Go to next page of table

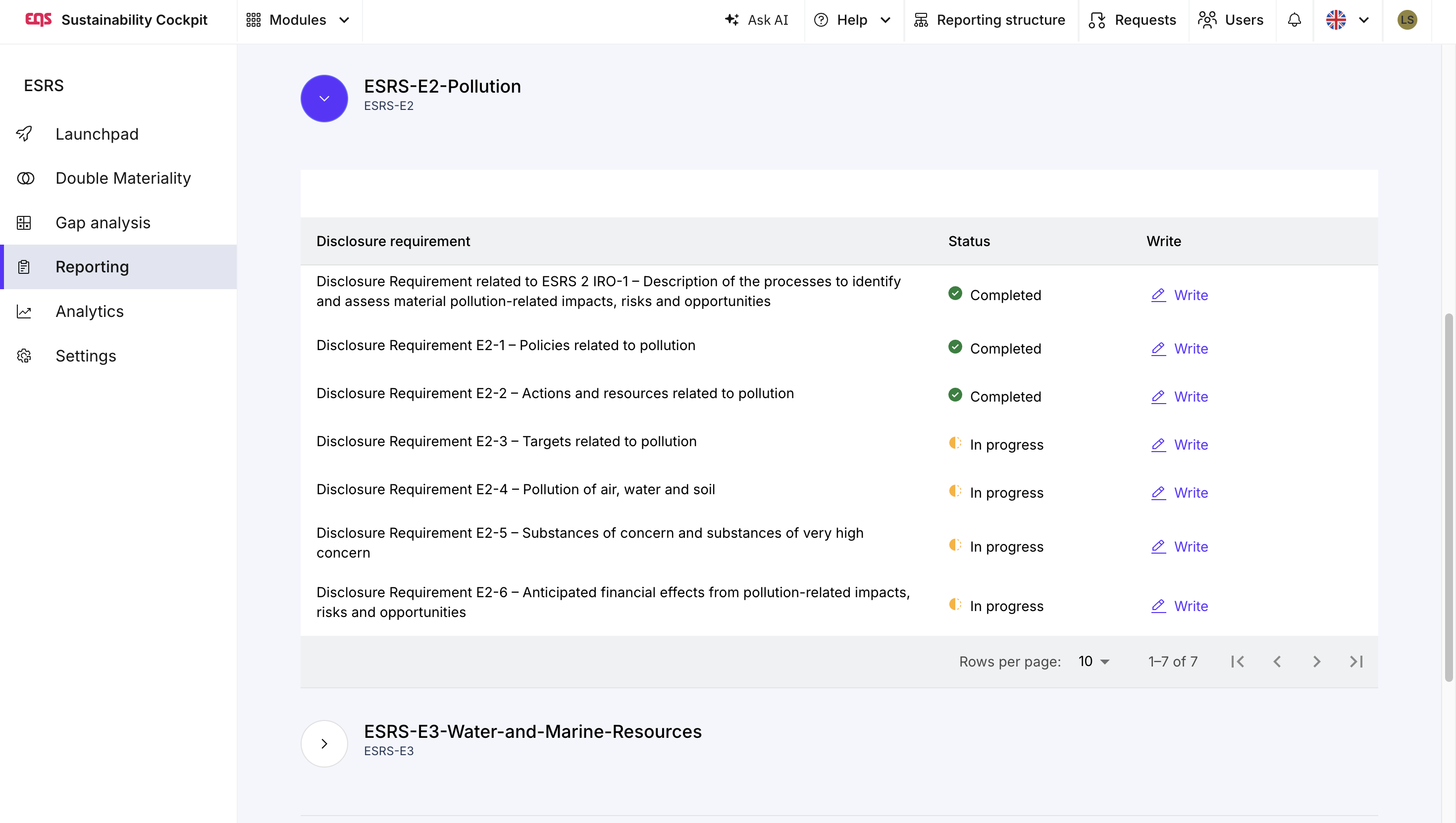pos(1317,662)
